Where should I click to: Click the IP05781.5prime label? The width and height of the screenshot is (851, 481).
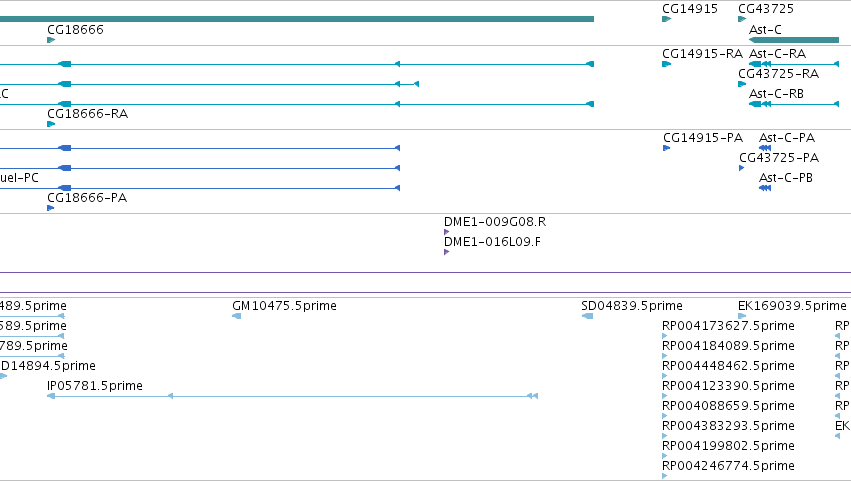point(95,385)
